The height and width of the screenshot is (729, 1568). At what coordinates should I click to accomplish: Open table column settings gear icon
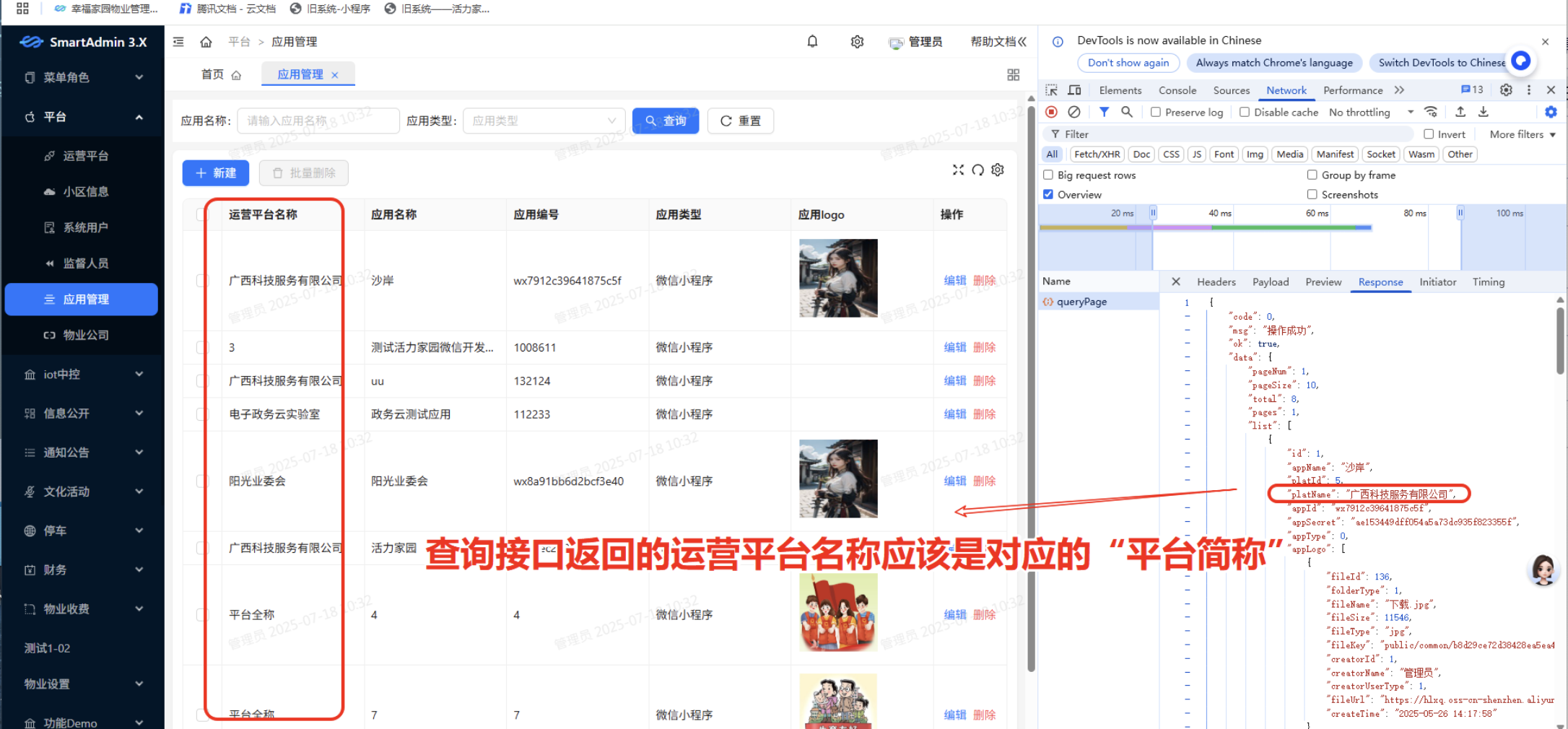point(997,170)
